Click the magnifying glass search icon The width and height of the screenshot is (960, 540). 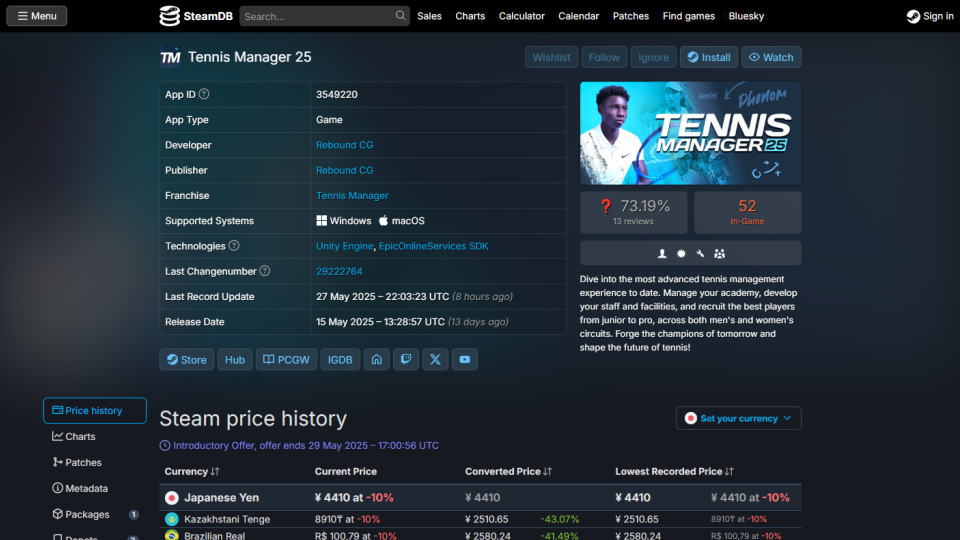(400, 15)
